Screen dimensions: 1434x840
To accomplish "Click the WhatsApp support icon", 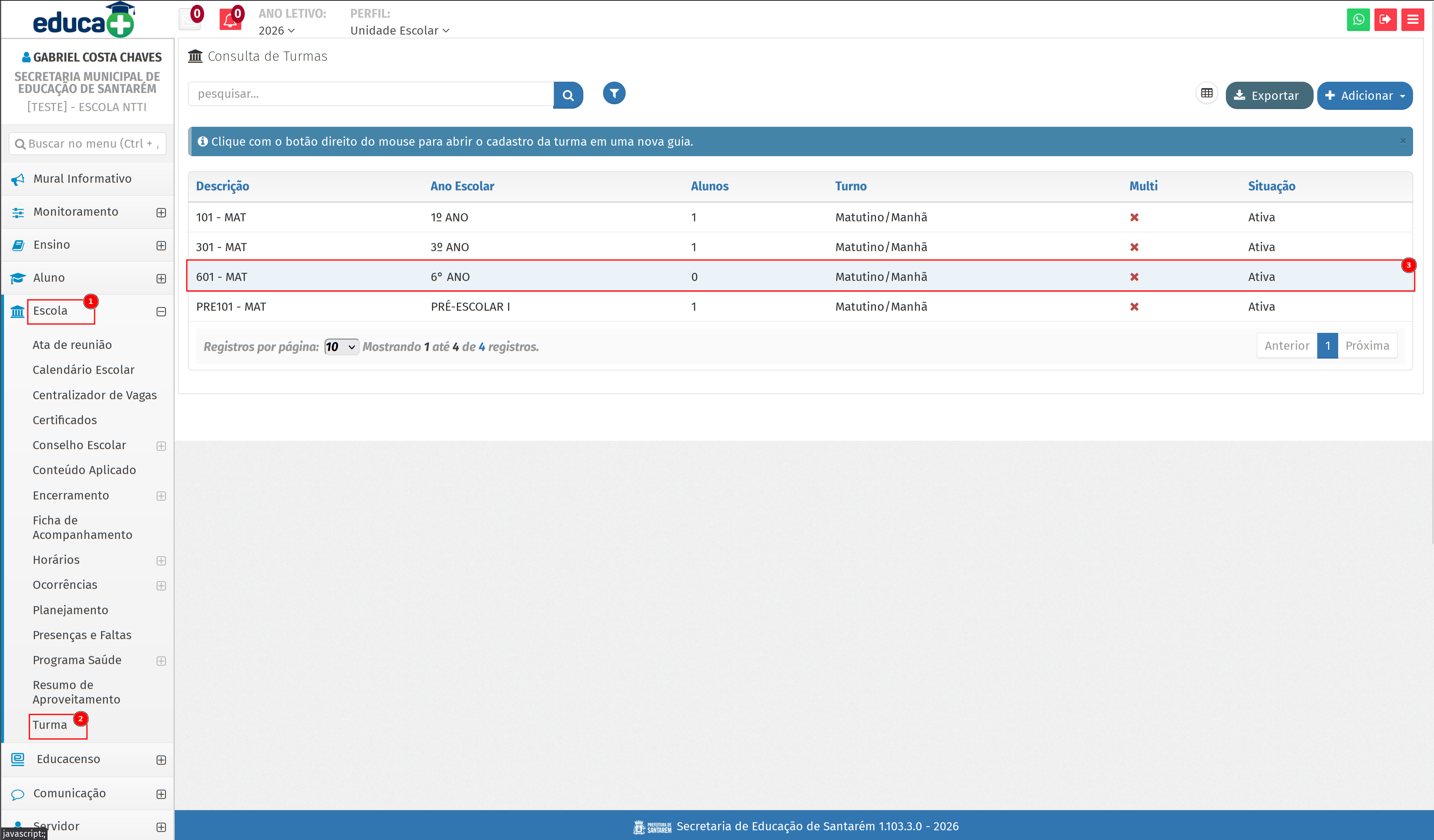I will pyautogui.click(x=1358, y=19).
